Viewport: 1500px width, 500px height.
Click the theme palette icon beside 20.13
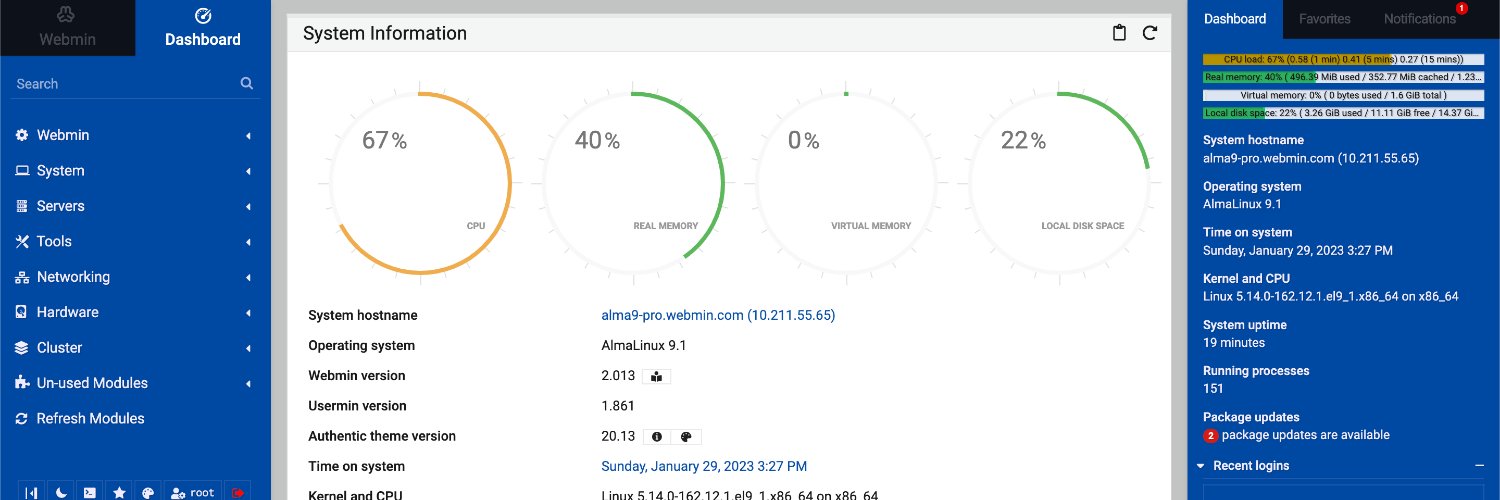pos(687,437)
